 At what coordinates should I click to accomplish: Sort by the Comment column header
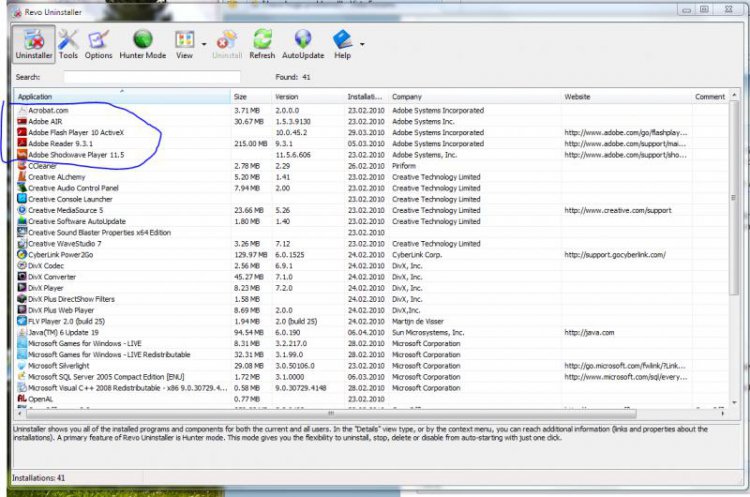coord(710,97)
